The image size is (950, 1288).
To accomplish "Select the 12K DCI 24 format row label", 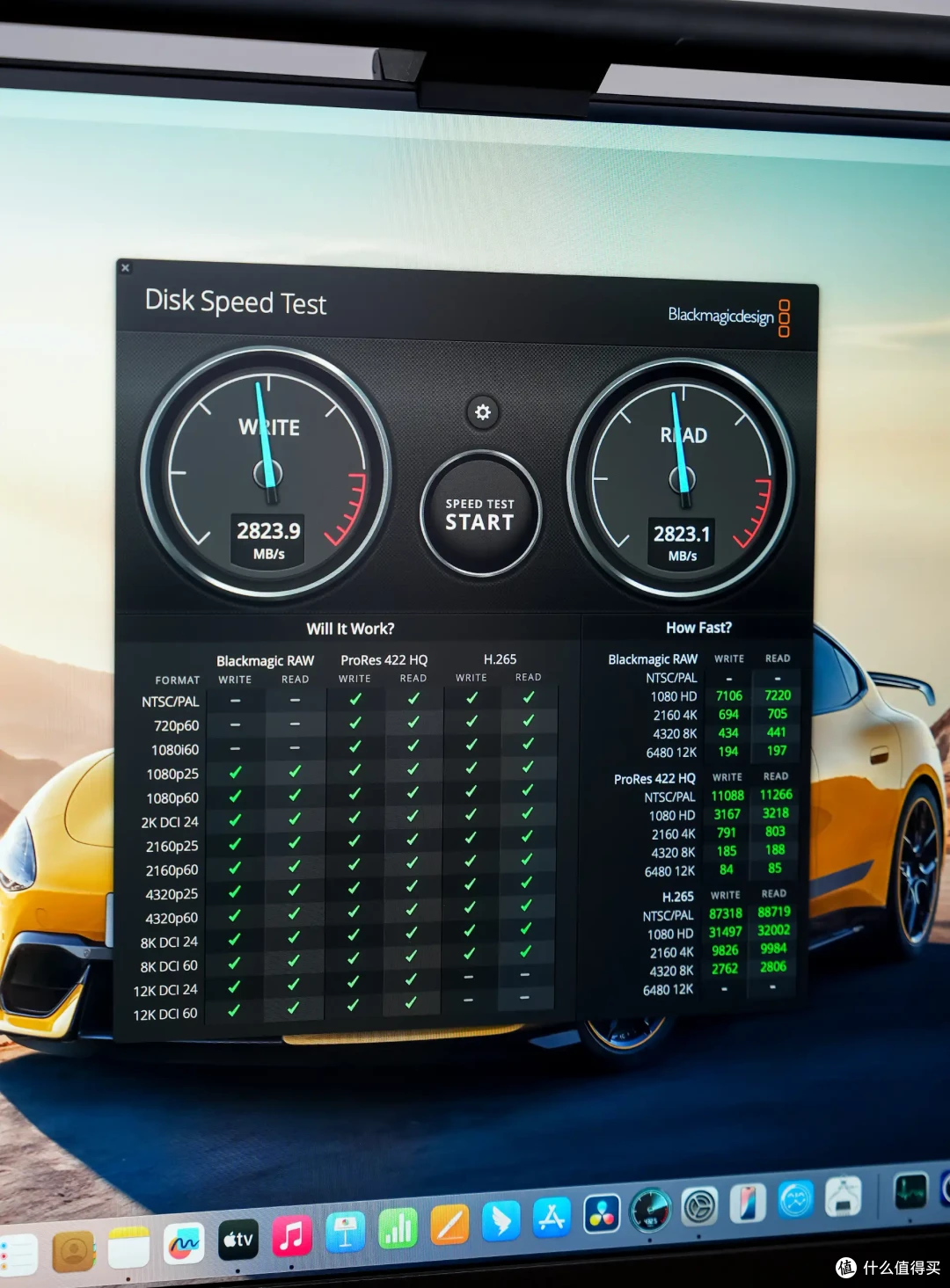I will click(x=165, y=990).
